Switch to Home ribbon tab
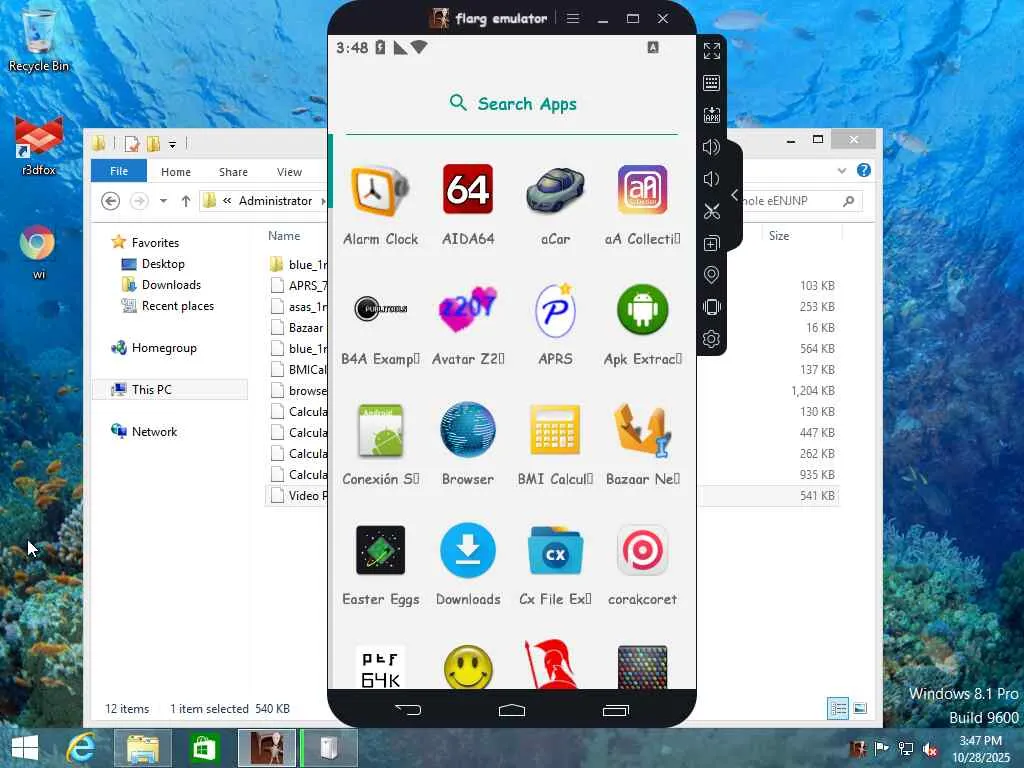 (x=176, y=172)
